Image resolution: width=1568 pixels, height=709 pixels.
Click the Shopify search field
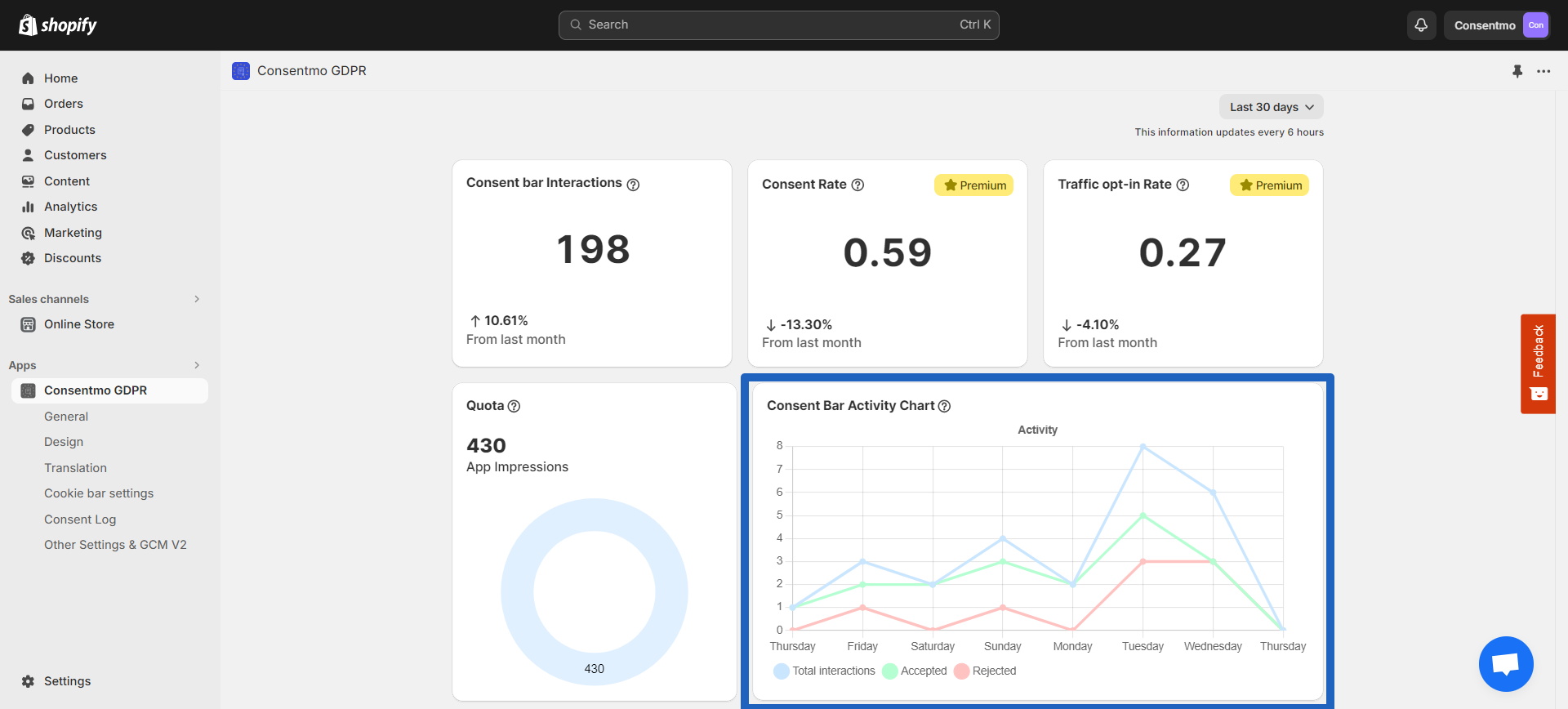coord(779,25)
